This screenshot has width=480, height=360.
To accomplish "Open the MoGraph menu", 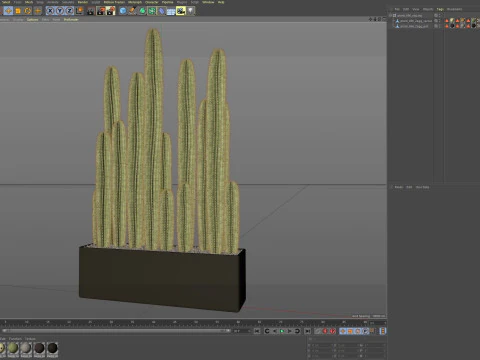I will [x=135, y=2].
